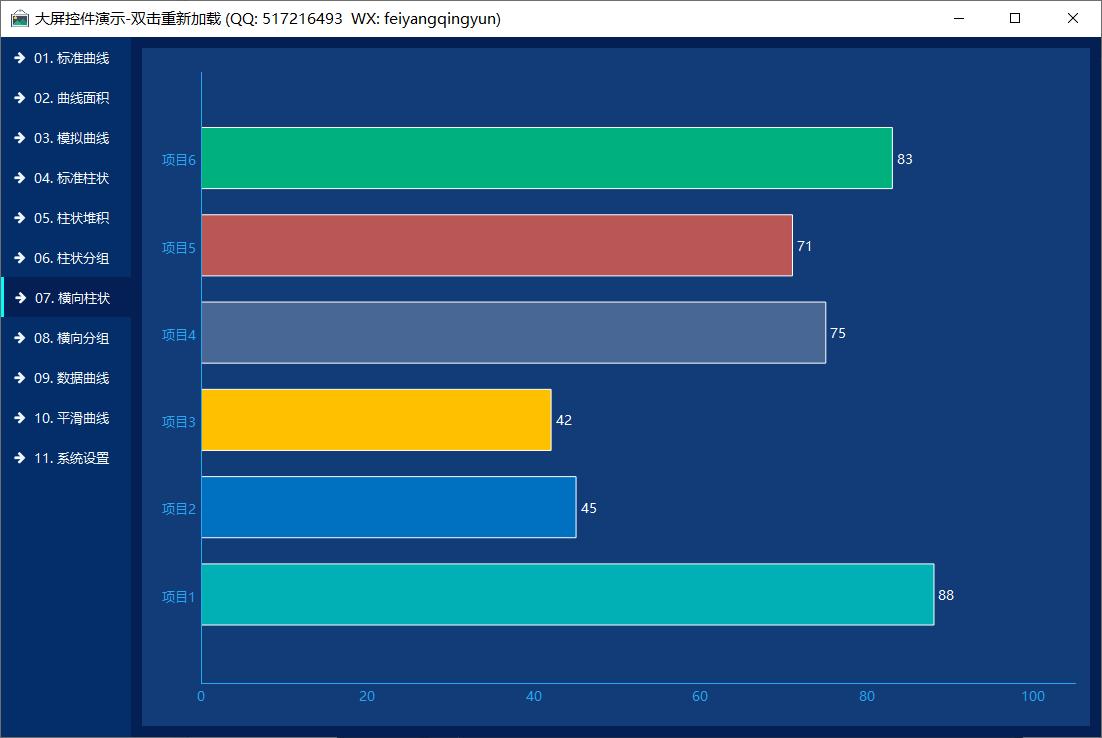
Task: Open the 04. 标准柱状 chart page
Action: [x=70, y=178]
